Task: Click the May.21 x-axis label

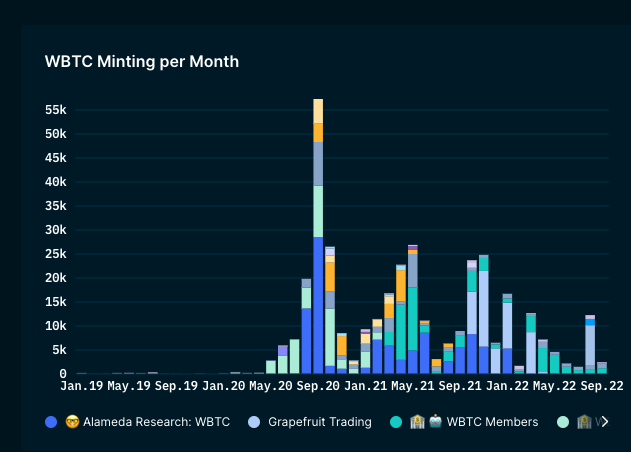Action: [412, 386]
